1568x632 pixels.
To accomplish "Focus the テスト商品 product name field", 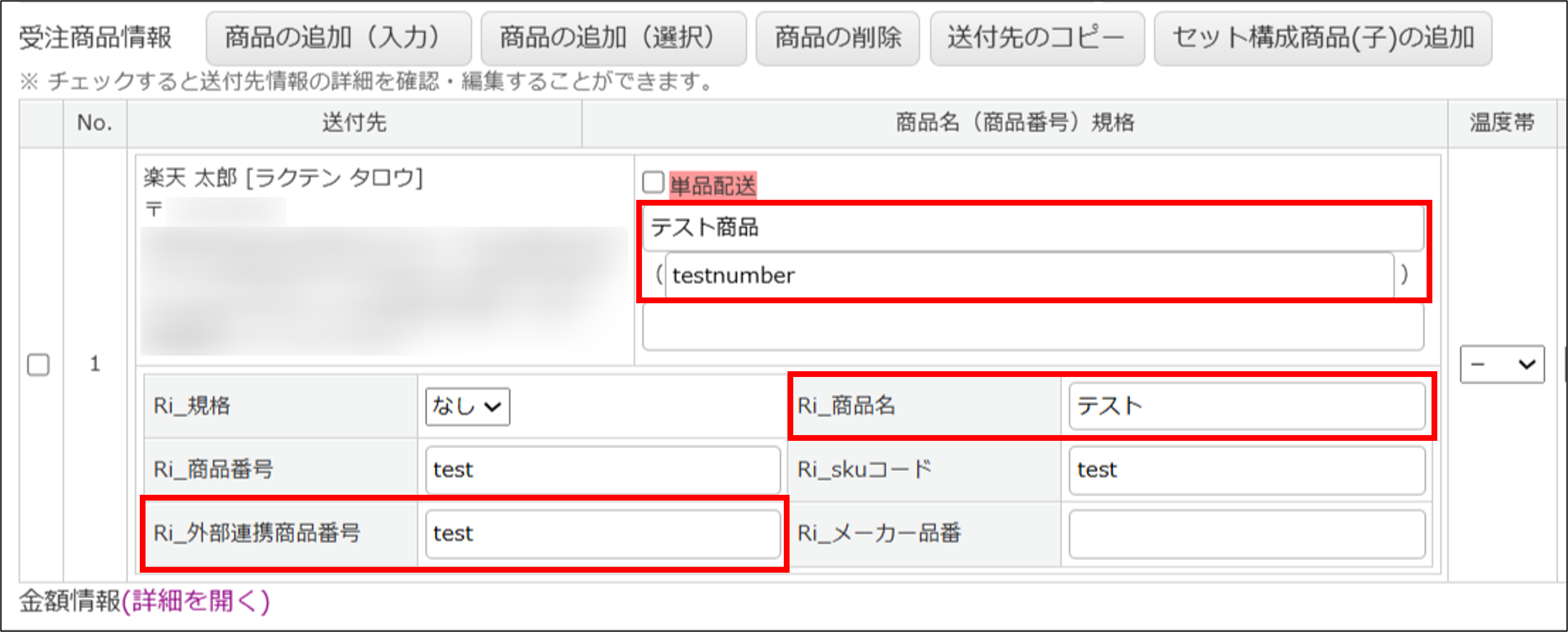I will click(x=1034, y=228).
